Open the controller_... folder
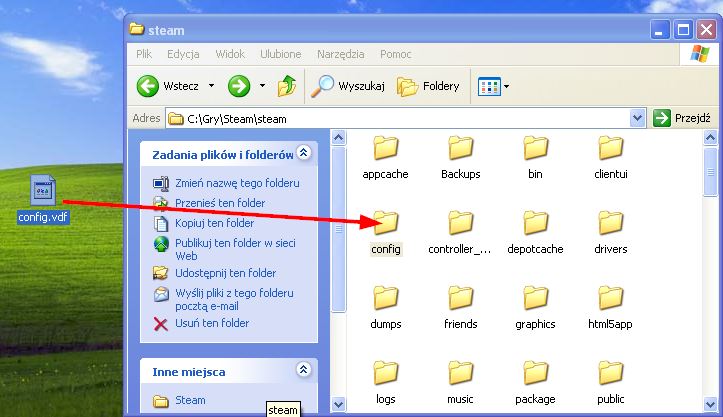 coord(460,233)
